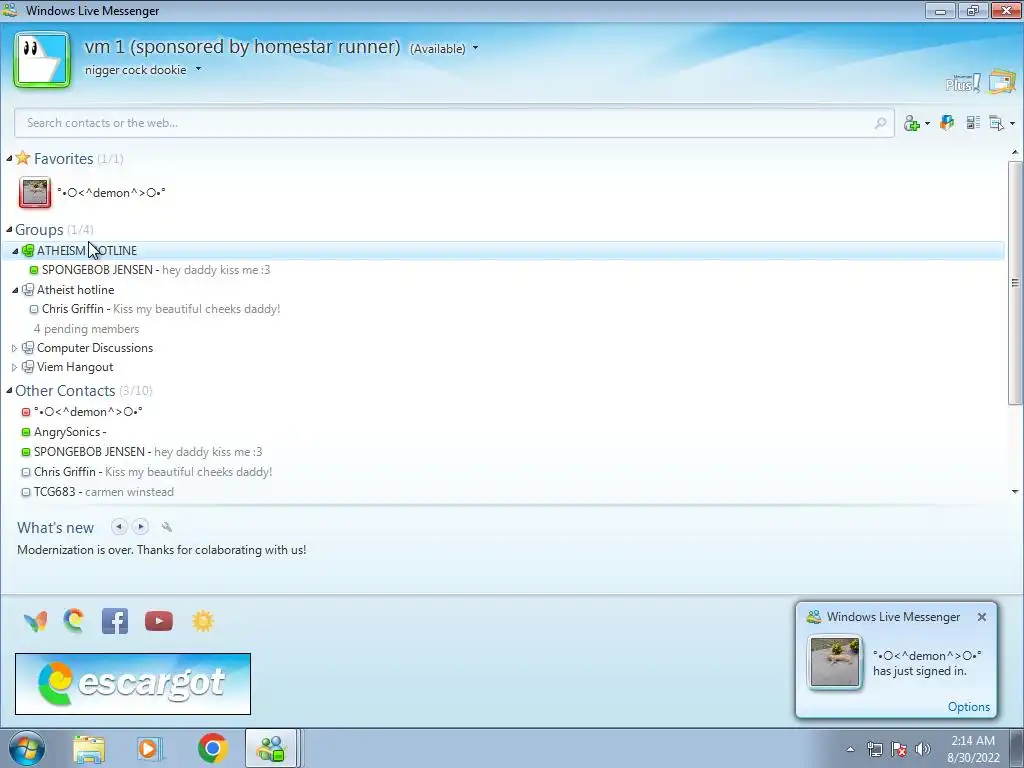
Task: Show hidden system tray icons
Action: pyautogui.click(x=850, y=749)
